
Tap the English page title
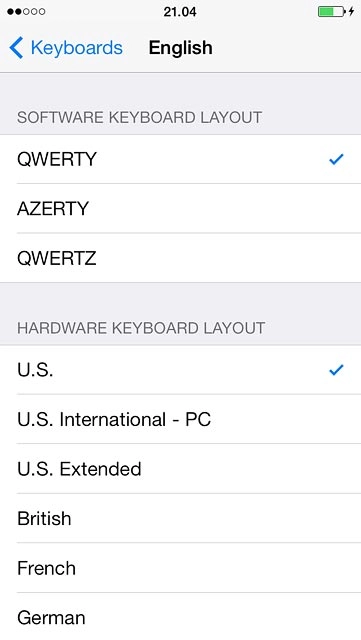click(x=180, y=48)
